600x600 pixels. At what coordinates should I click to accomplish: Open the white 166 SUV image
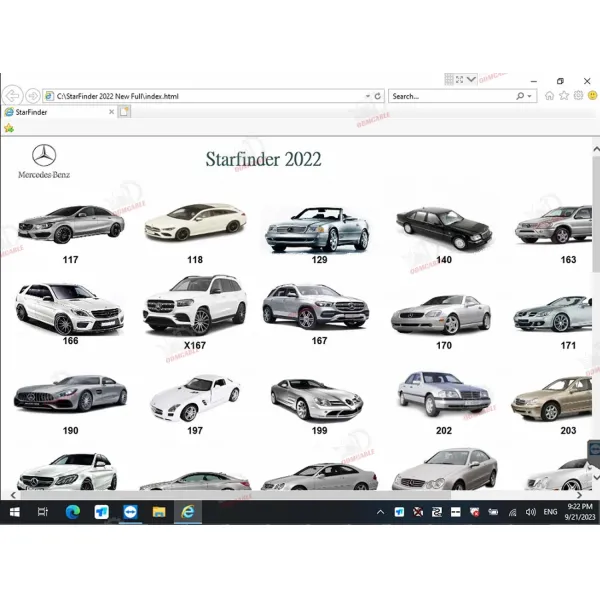70,309
